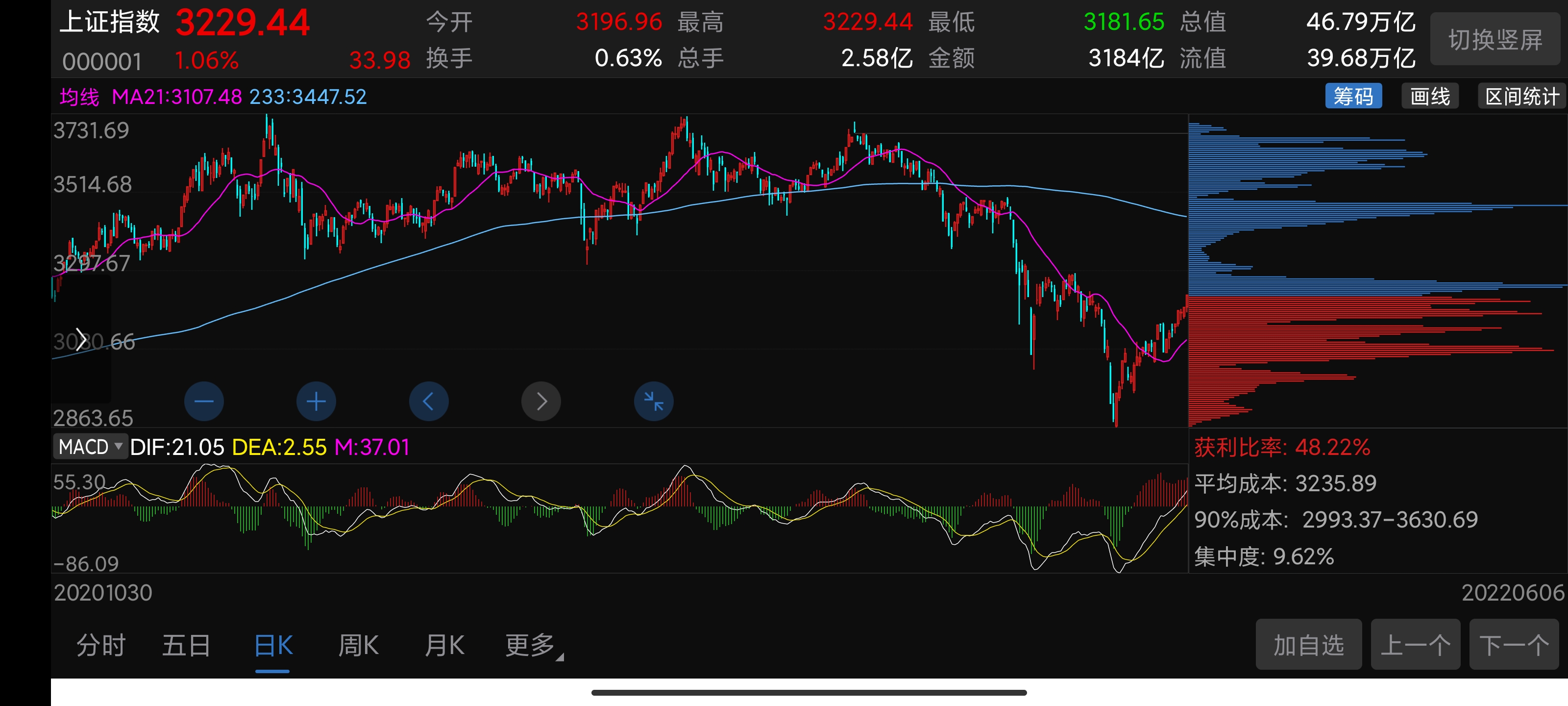Enable 画线 drawing mode
1568x706 pixels.
click(x=1430, y=96)
